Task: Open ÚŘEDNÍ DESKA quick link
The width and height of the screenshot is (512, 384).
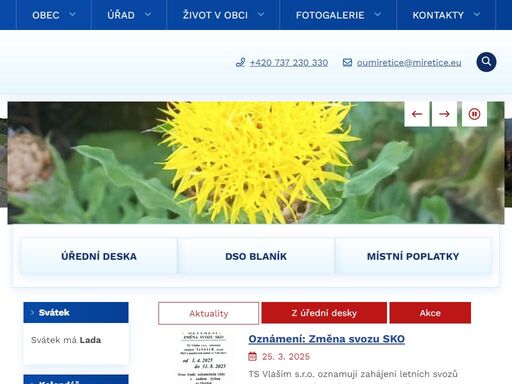Action: pyautogui.click(x=99, y=256)
